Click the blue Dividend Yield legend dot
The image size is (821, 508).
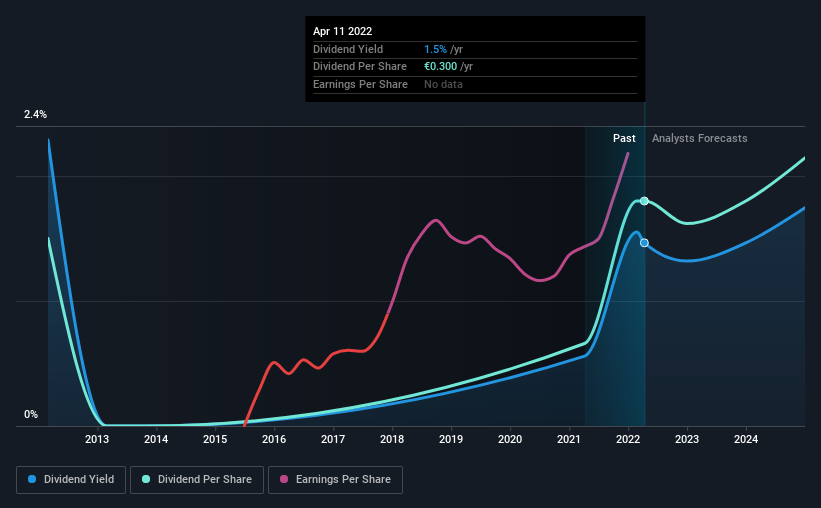coord(32,479)
